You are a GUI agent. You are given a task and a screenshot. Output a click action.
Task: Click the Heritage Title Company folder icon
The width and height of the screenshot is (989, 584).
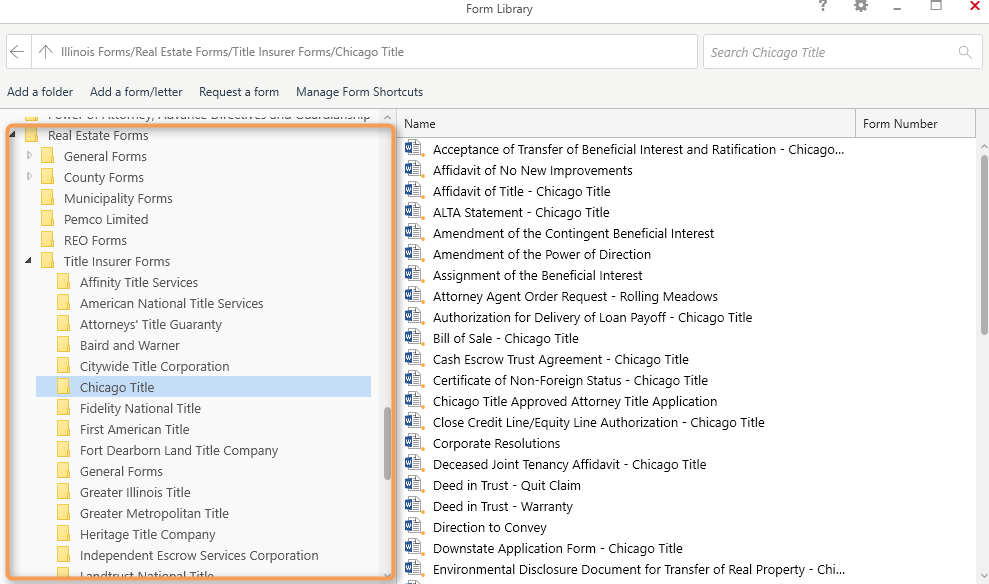pyautogui.click(x=64, y=534)
